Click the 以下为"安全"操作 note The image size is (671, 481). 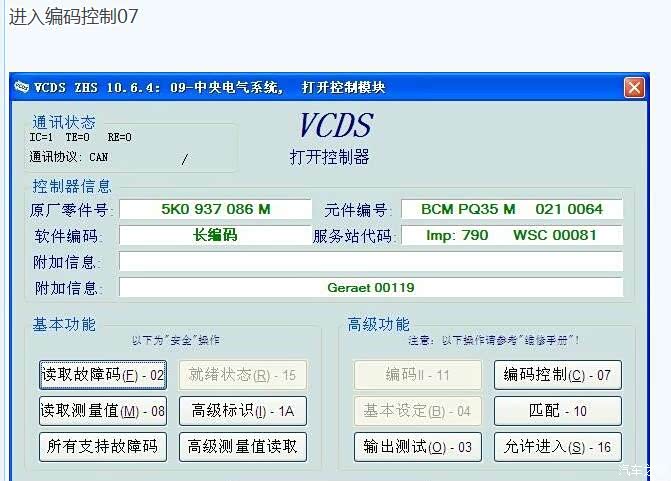[175, 341]
